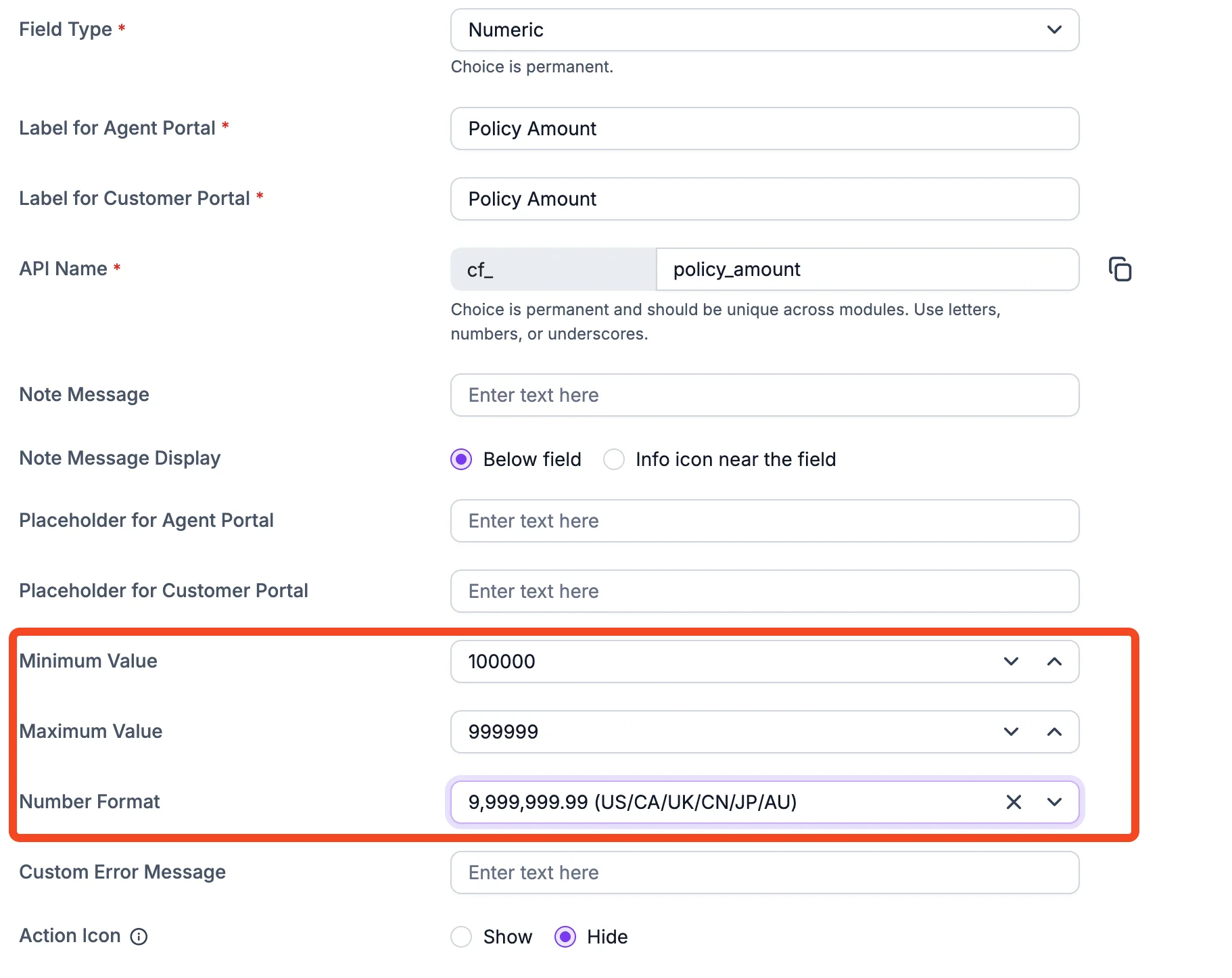Open the Field Type dropdown
The height and width of the screenshot is (978, 1232).
click(764, 30)
